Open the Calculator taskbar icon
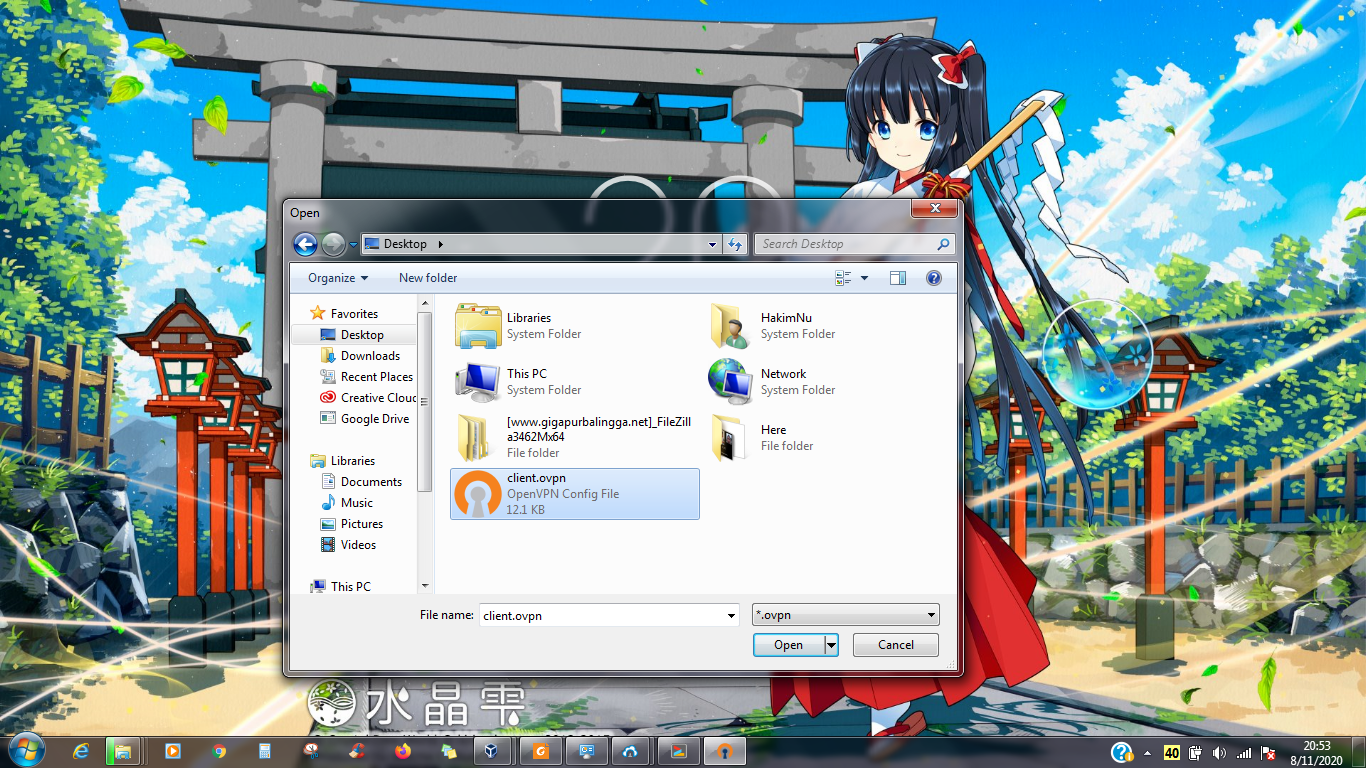Screen dimensions: 1366x768 [x=265, y=751]
